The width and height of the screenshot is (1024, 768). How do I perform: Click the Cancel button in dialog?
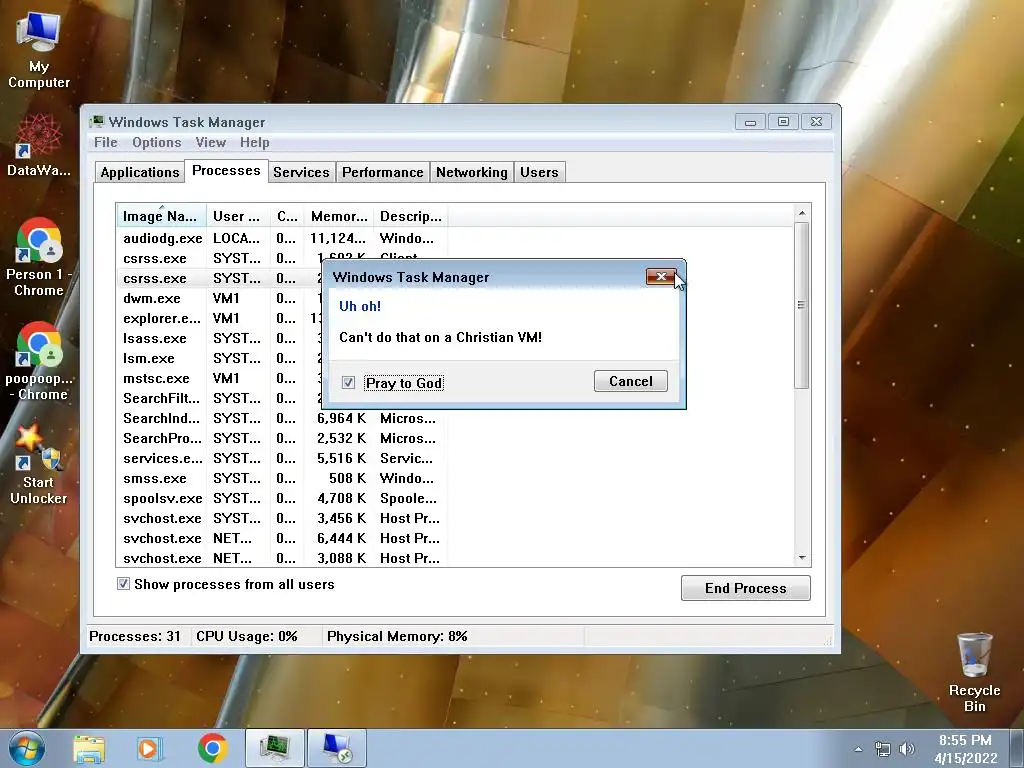(x=631, y=381)
